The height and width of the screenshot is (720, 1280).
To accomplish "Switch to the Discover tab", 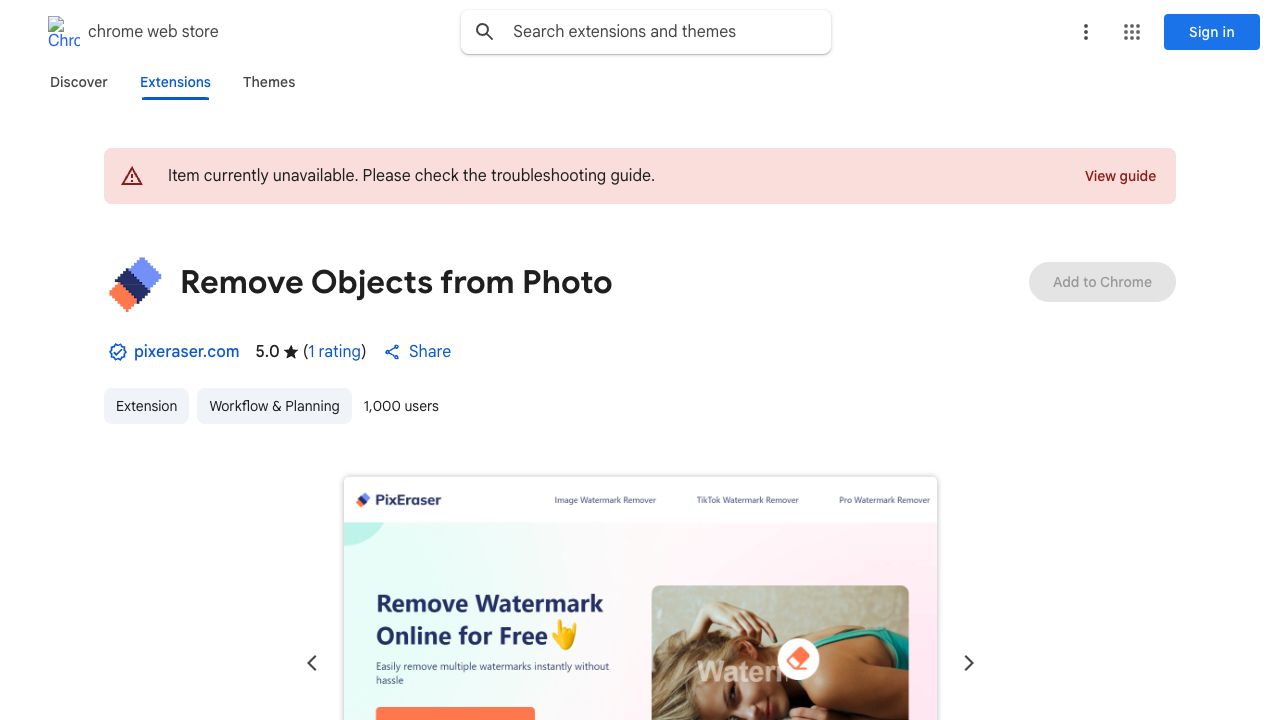I will click(79, 82).
